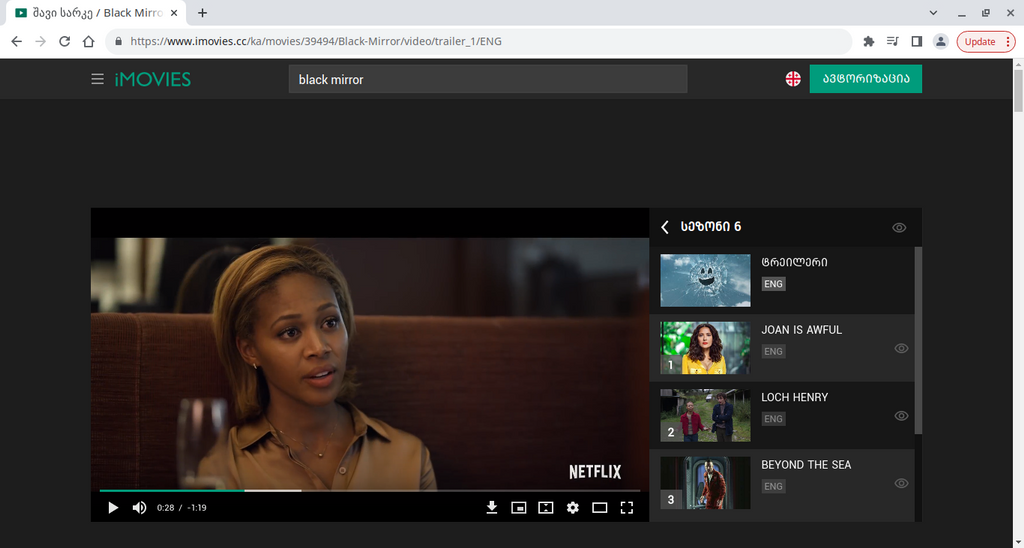The image size is (1024, 548).
Task: Open the media controls icon in toolbar
Action: pos(893,41)
